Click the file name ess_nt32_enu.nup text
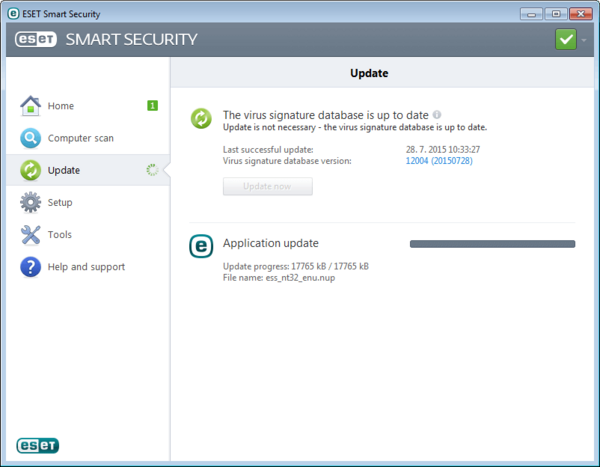Viewport: 600px width, 467px height. (300, 278)
